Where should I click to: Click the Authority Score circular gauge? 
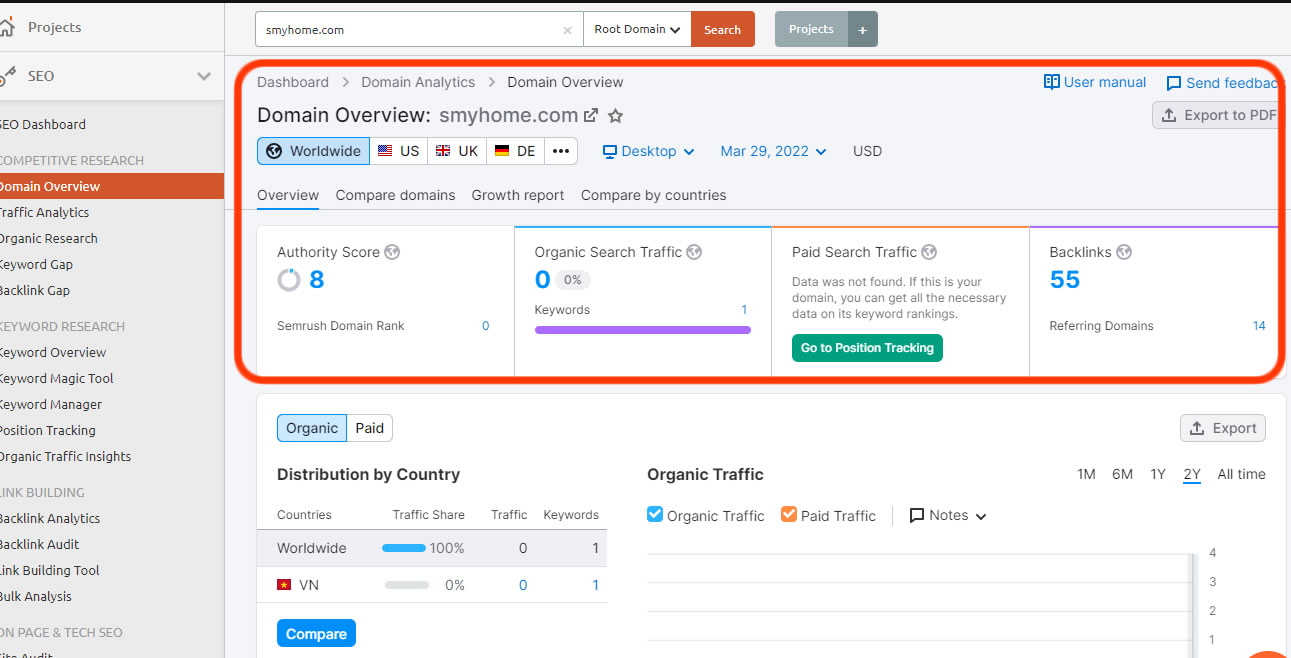[x=289, y=280]
